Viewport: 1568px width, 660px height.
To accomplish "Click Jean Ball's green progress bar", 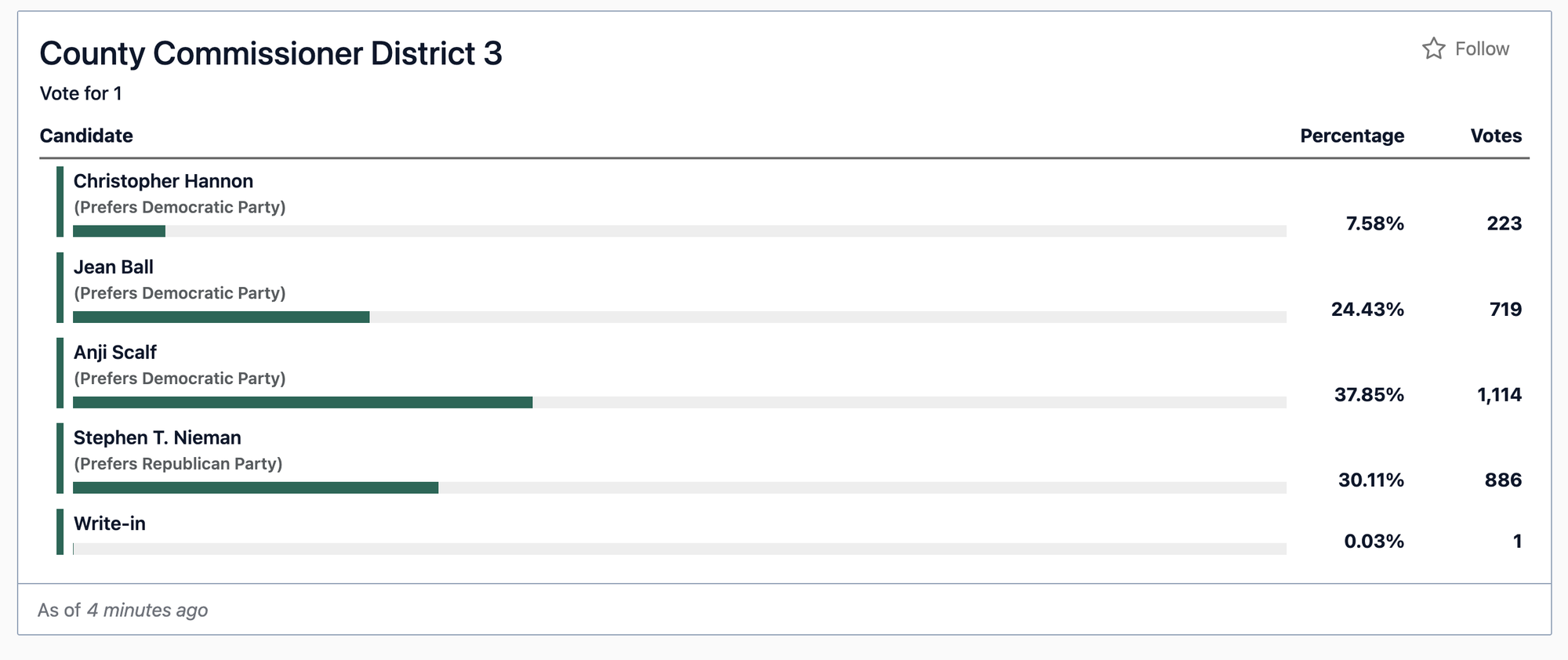I will 221,317.
